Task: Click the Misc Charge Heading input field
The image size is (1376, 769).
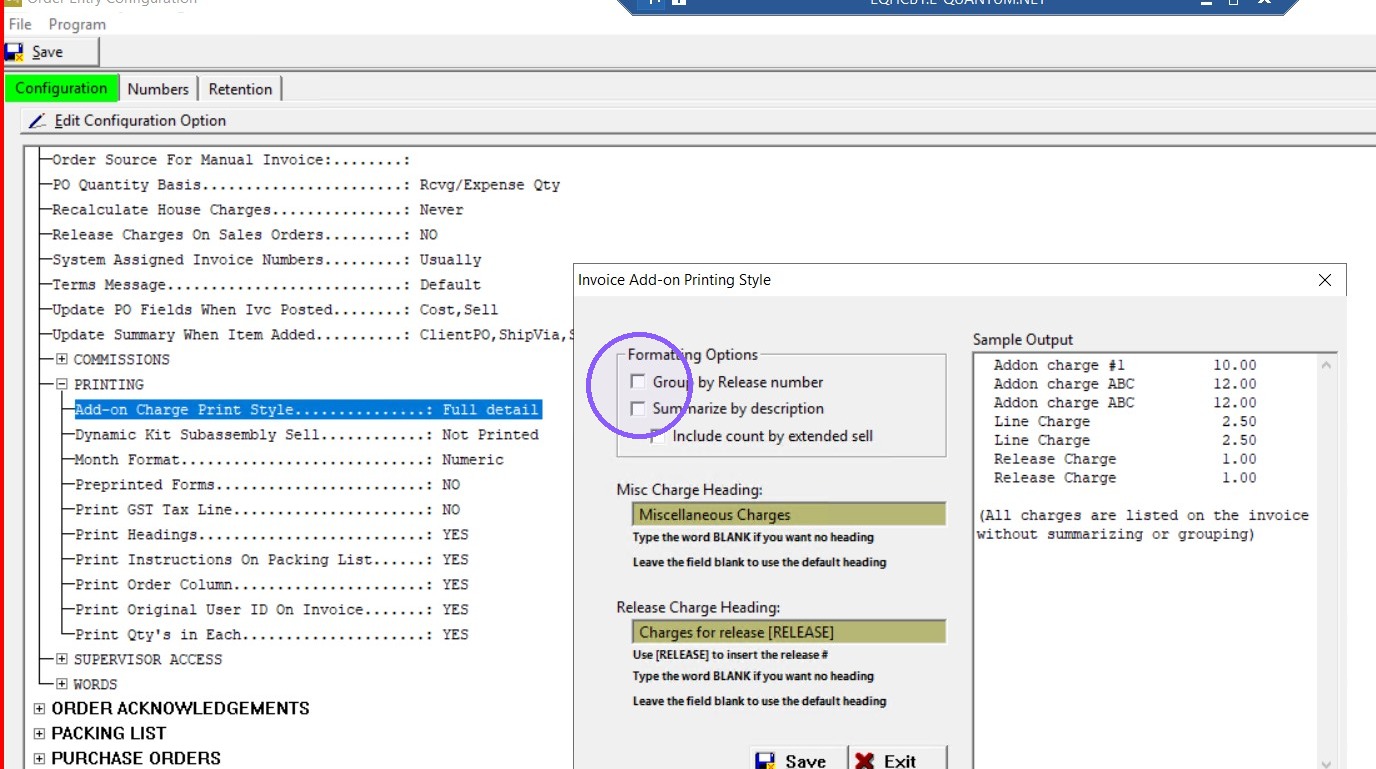Action: point(788,515)
